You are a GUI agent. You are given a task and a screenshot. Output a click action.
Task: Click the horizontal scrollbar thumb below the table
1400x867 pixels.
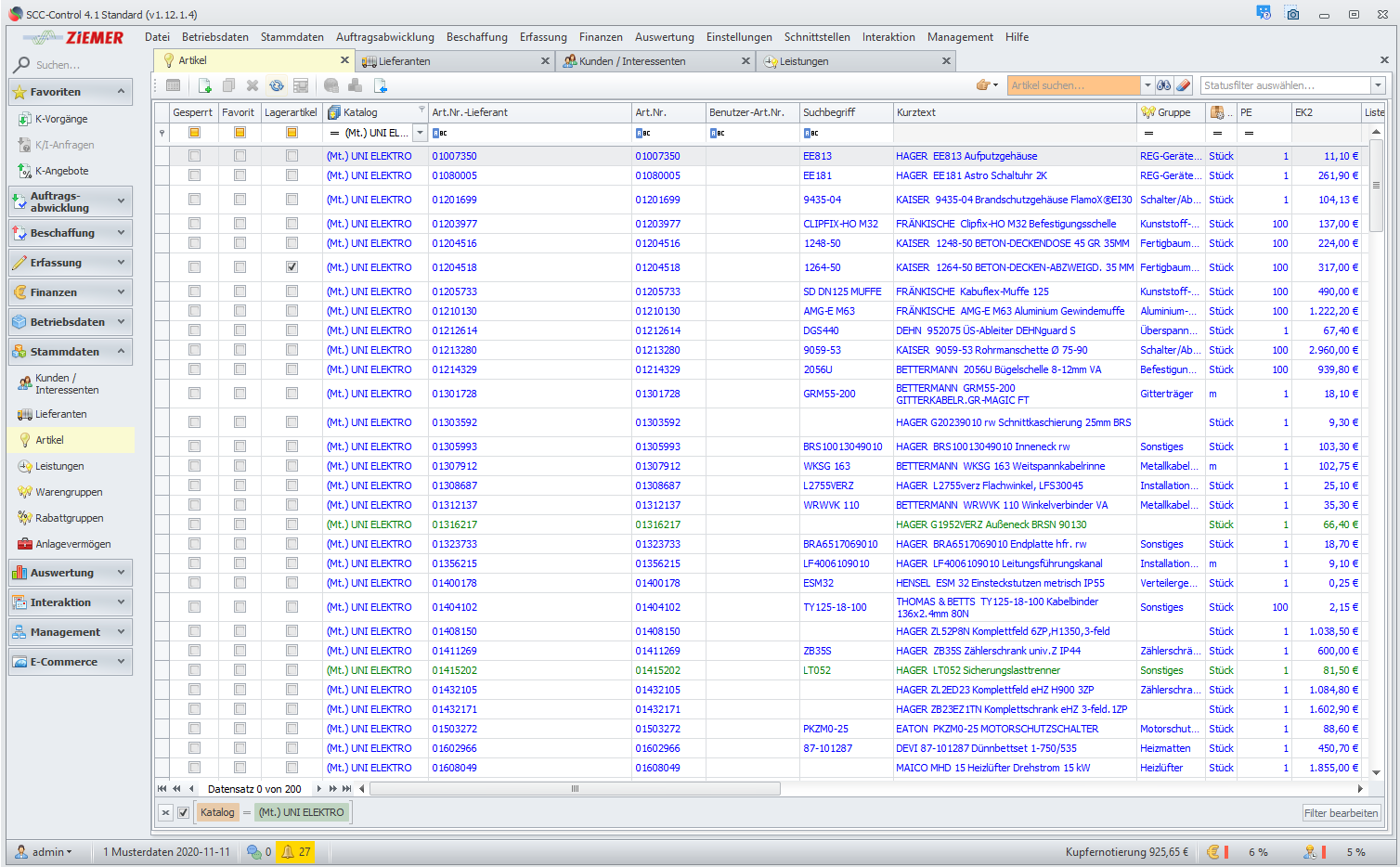[575, 789]
